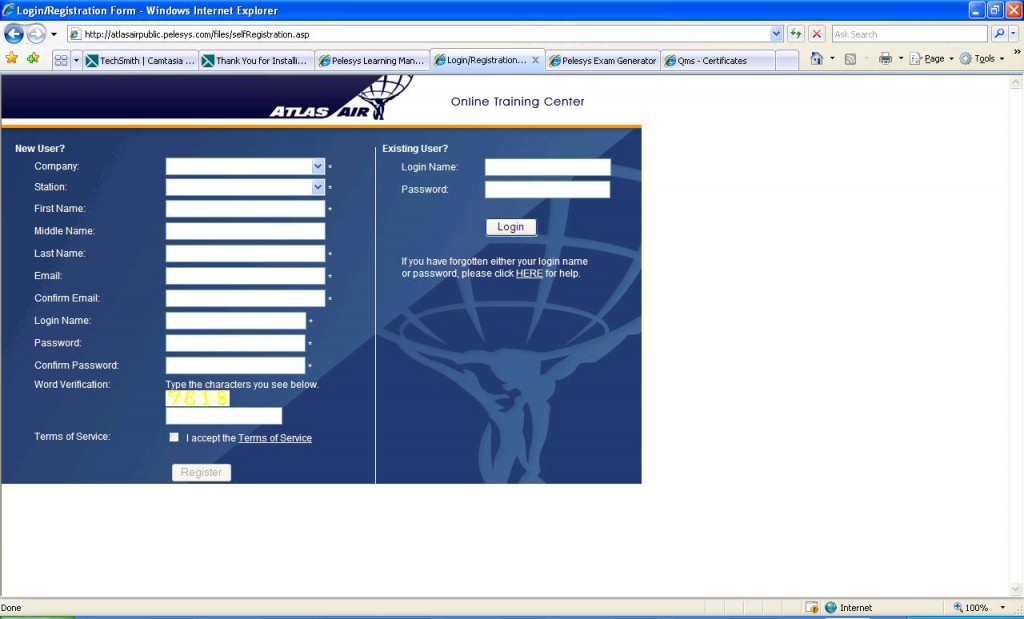Expand the Station dropdown
The width and height of the screenshot is (1024, 619).
click(x=318, y=187)
